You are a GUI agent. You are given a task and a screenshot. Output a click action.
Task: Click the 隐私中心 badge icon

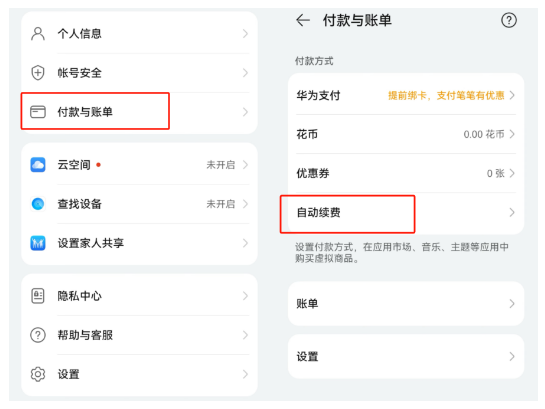pos(38,296)
